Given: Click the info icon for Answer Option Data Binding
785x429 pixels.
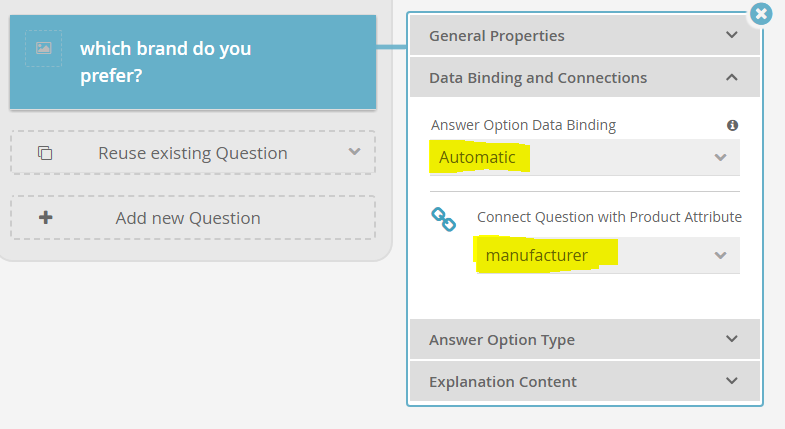Looking at the screenshot, I should point(732,125).
